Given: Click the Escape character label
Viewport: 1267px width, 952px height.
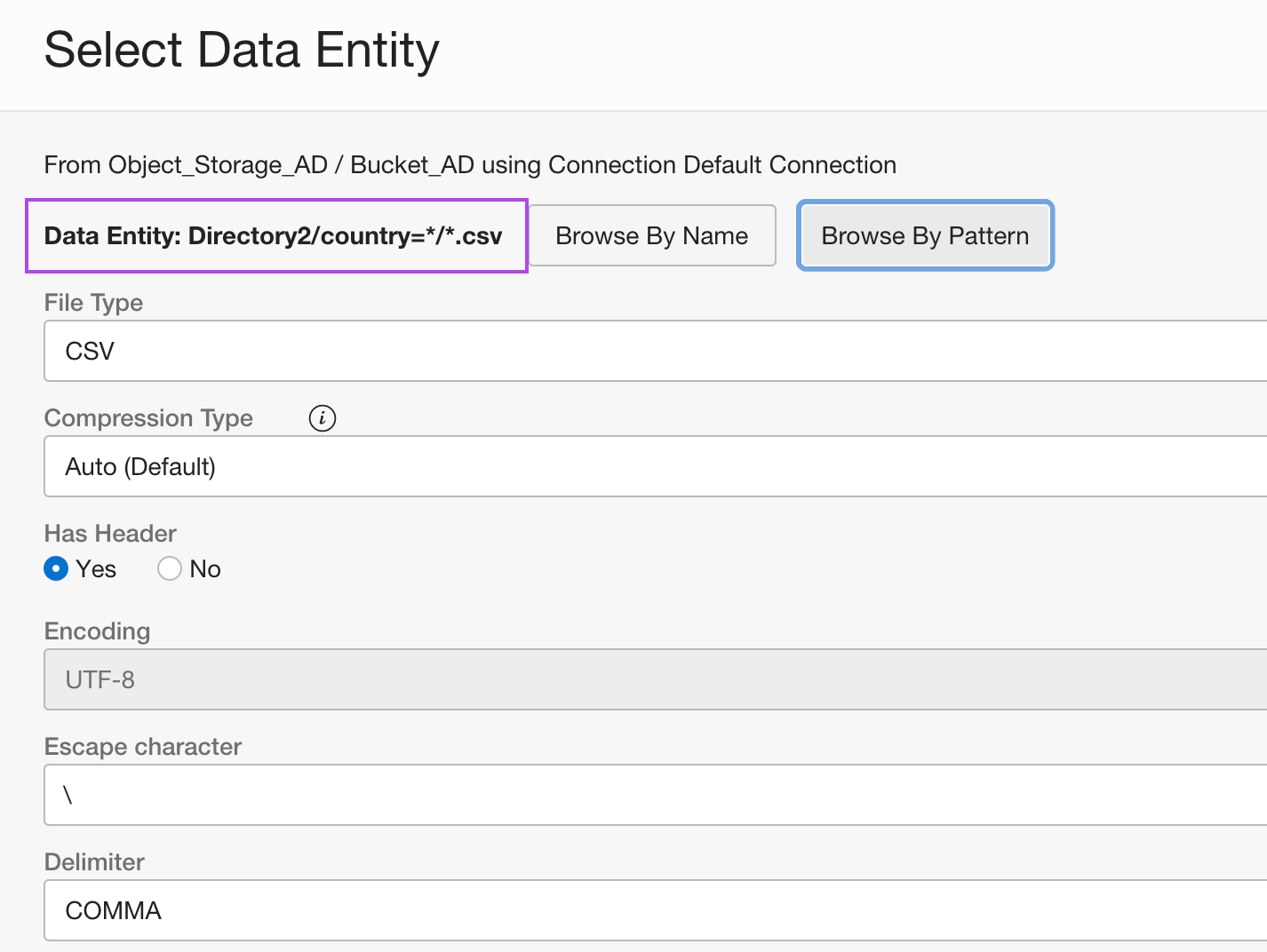Looking at the screenshot, I should coord(142,747).
